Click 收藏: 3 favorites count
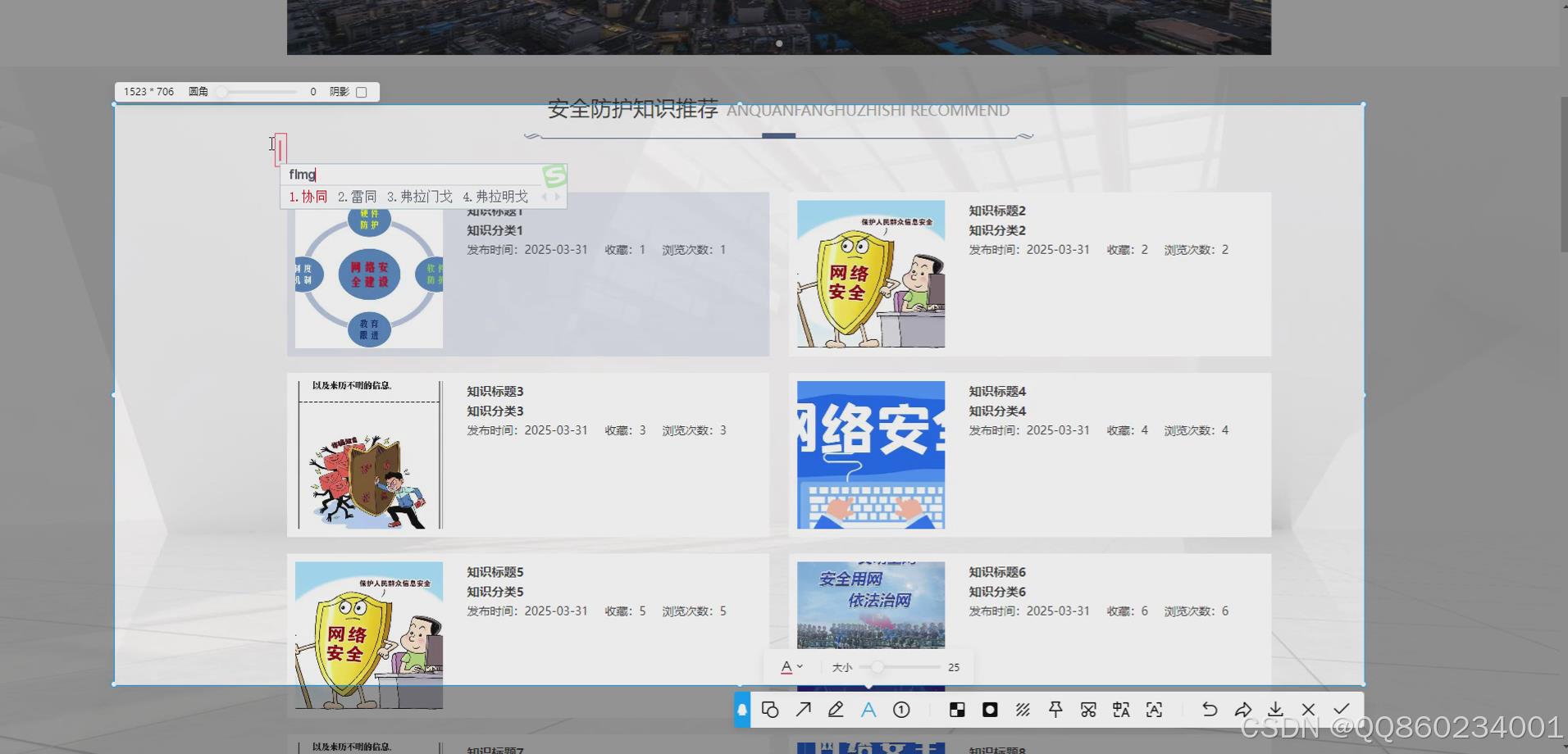Viewport: 1568px width, 754px height. (626, 430)
